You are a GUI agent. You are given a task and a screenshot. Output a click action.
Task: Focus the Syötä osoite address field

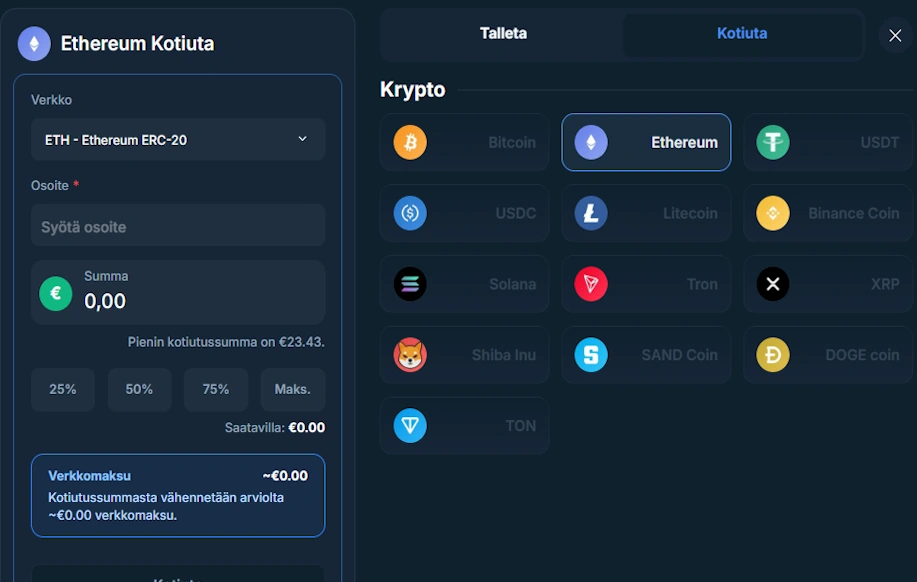(x=178, y=226)
